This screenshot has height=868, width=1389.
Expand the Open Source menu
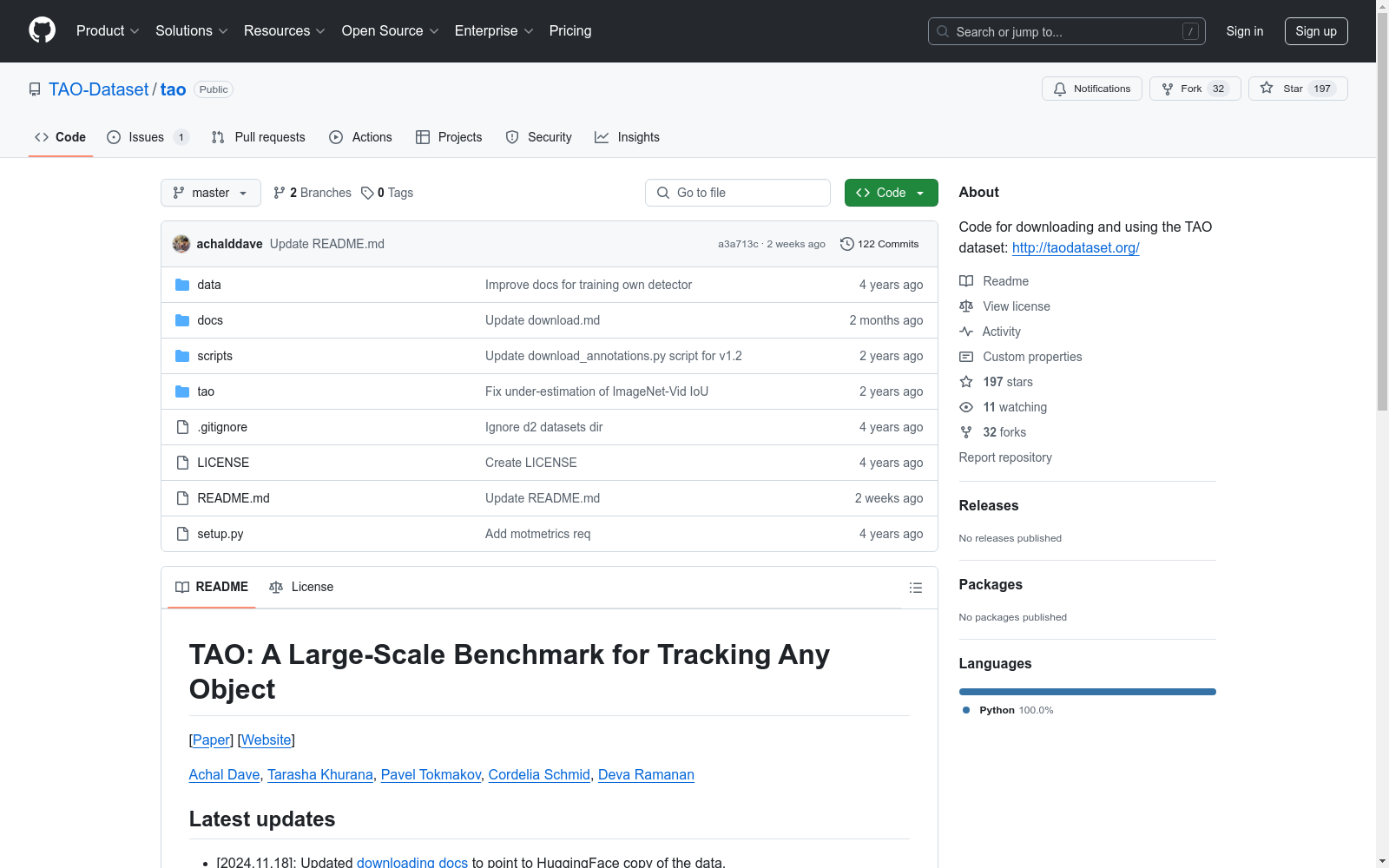tap(391, 31)
